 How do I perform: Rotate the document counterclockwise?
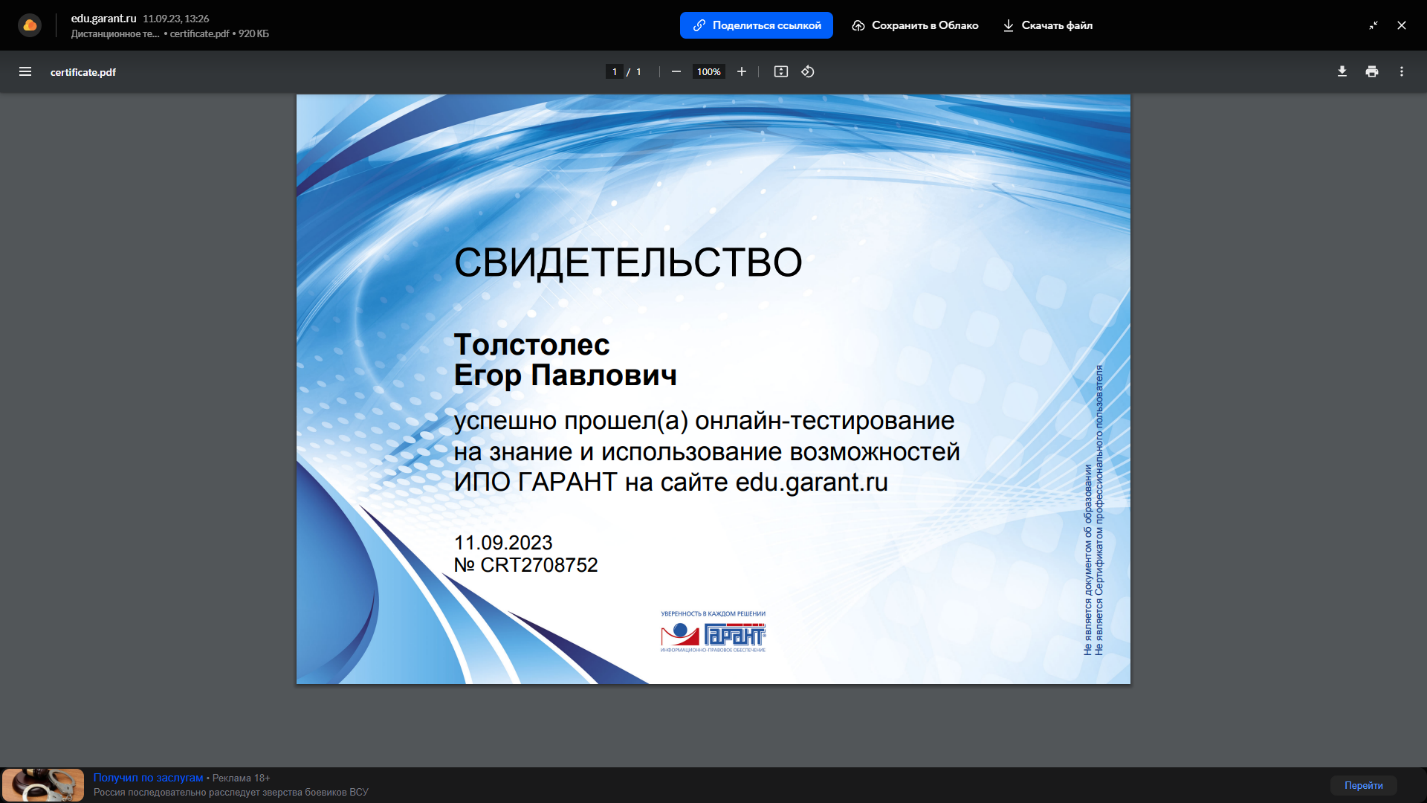(x=808, y=72)
